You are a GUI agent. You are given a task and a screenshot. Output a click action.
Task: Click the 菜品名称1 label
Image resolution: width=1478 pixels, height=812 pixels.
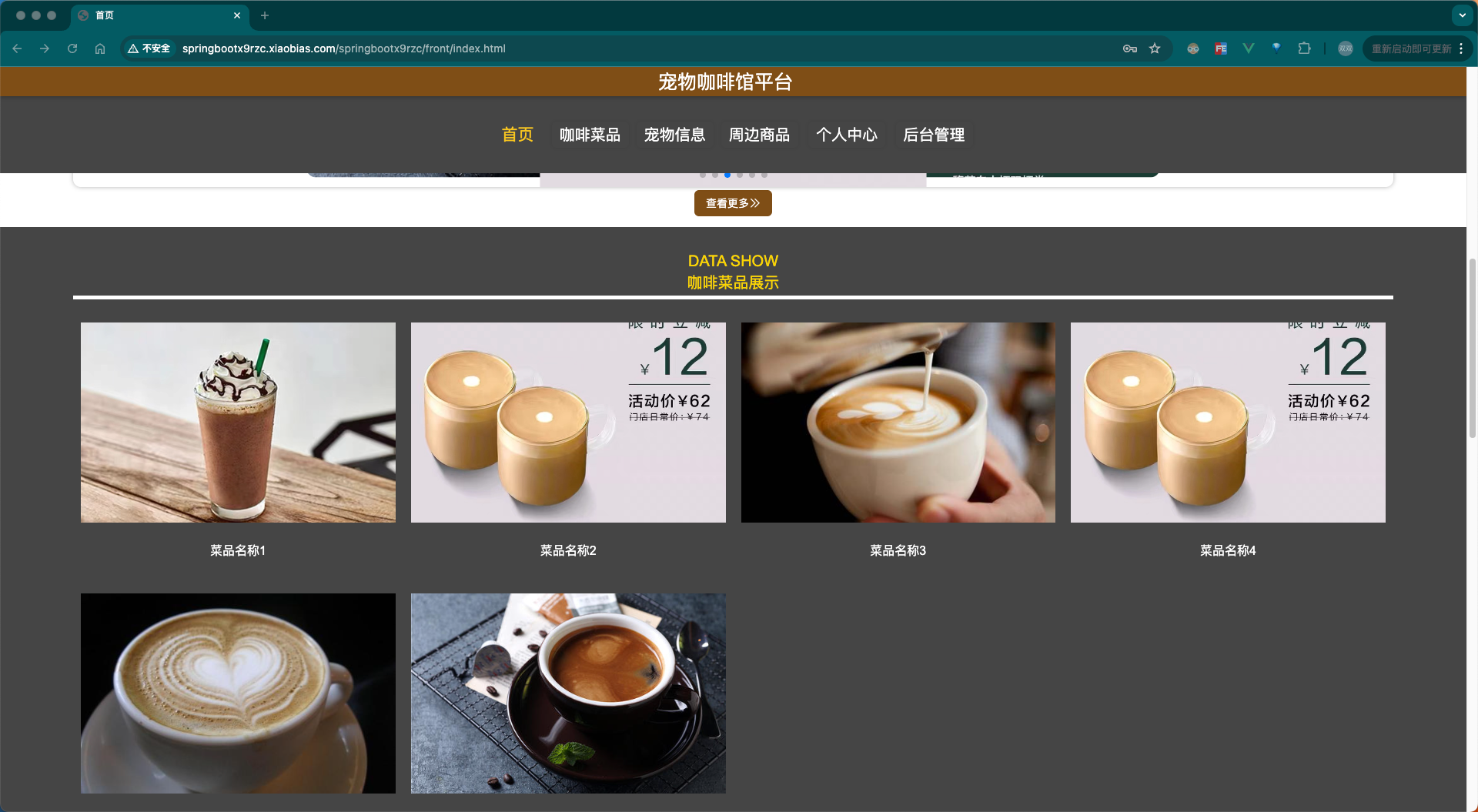[238, 550]
